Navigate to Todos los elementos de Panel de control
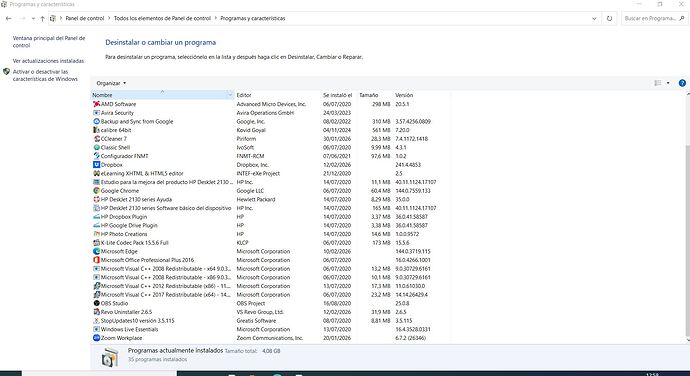Viewport: 690px width, 376px height. click(x=162, y=18)
